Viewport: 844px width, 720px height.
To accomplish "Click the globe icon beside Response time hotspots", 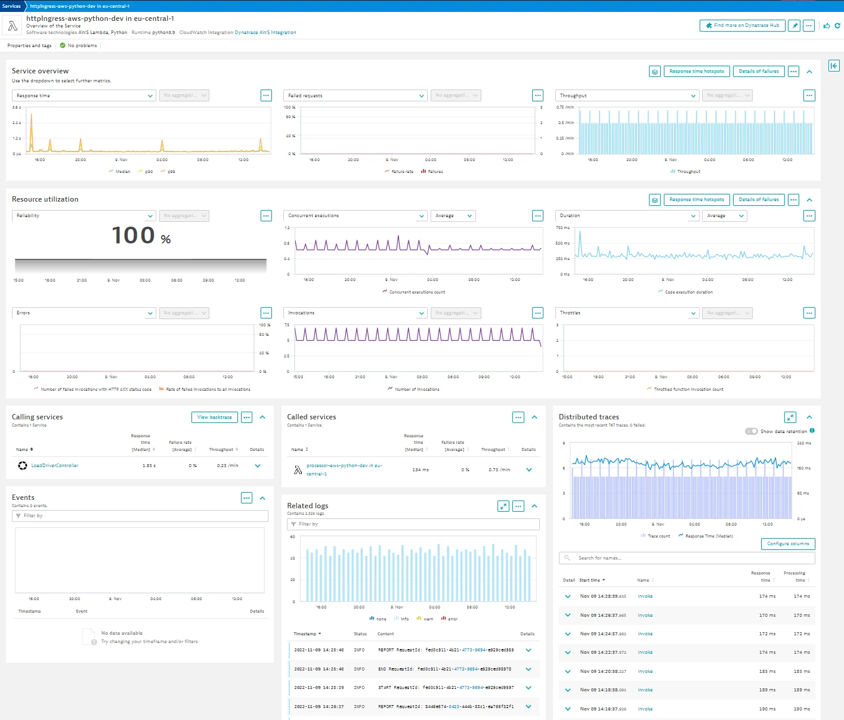I will (x=654, y=71).
